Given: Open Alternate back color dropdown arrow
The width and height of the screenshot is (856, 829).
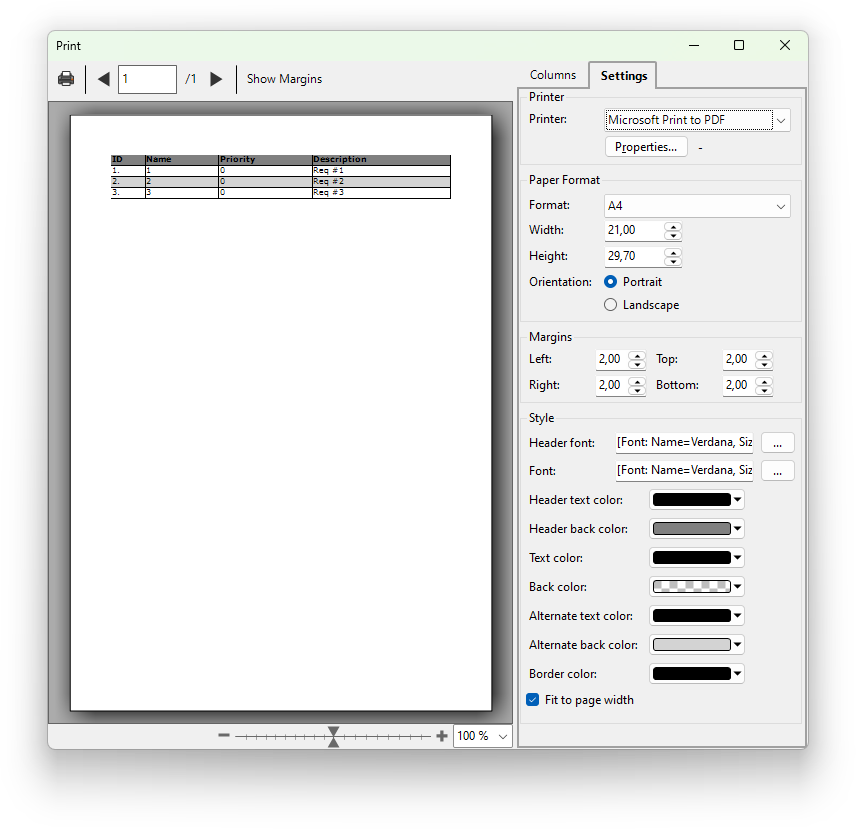Looking at the screenshot, I should (x=738, y=645).
